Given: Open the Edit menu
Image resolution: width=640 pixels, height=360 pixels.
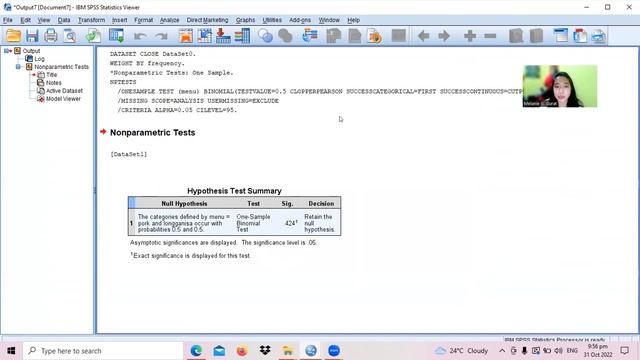Looking at the screenshot, I should pyautogui.click(x=25, y=20).
